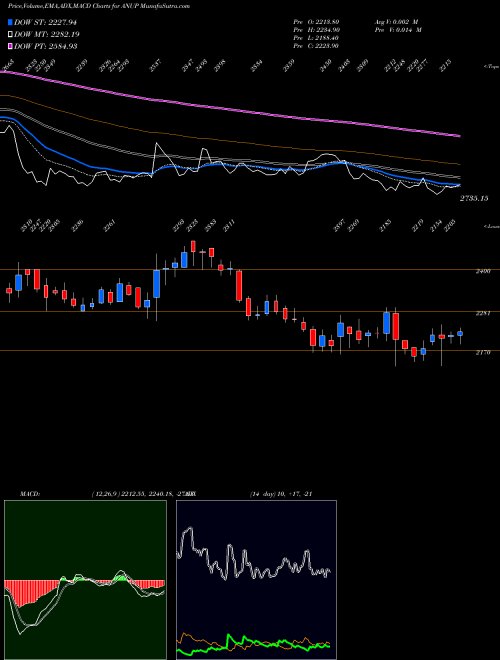Click the right end of the magenta moving average
Screen dimensions: 500x660
[x=459, y=136]
